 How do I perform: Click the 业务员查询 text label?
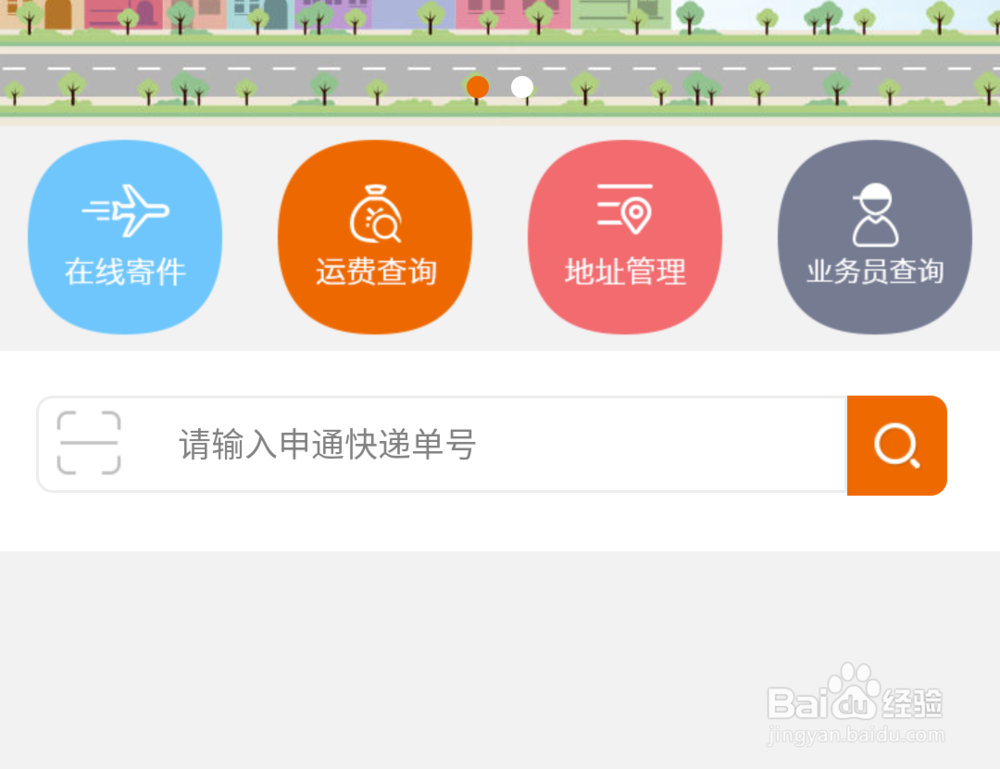tap(875, 271)
